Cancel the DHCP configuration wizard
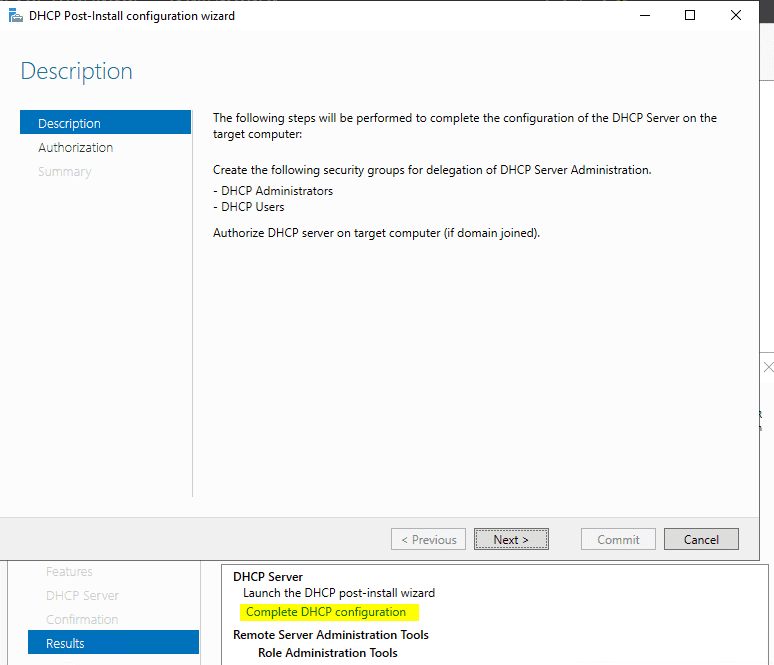 click(701, 539)
